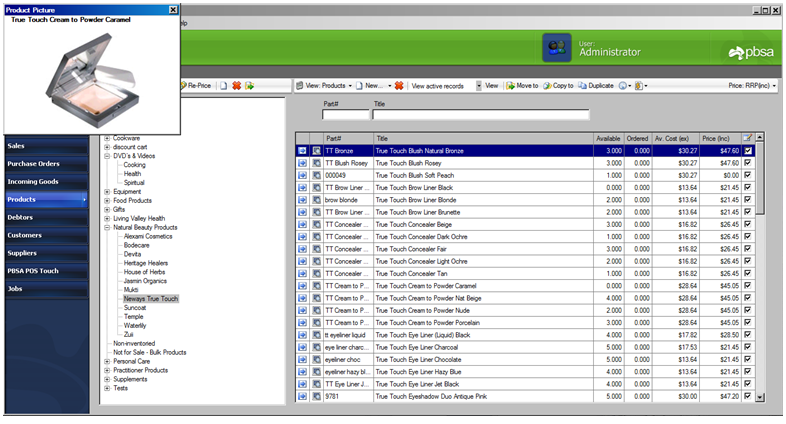The width and height of the screenshot is (786, 424).
Task: Open record arrow for Concealer Dark Ochre row
Action: (x=302, y=237)
